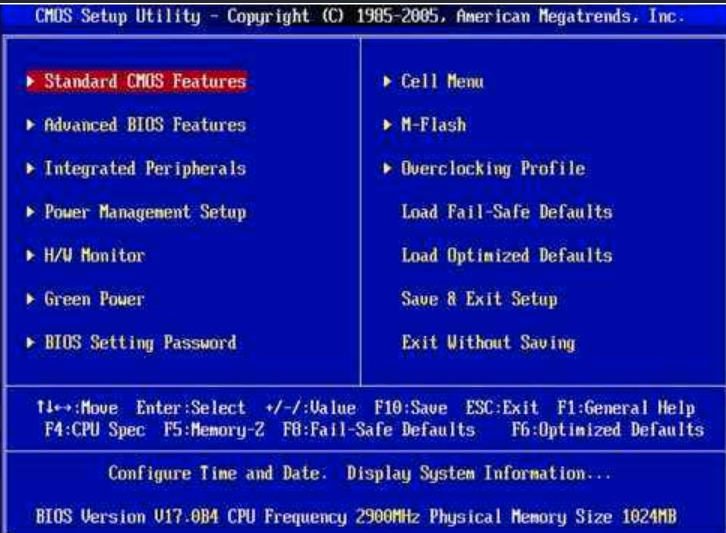726x533 pixels.
Task: Open Cell Menu entry
Action: tap(442, 82)
